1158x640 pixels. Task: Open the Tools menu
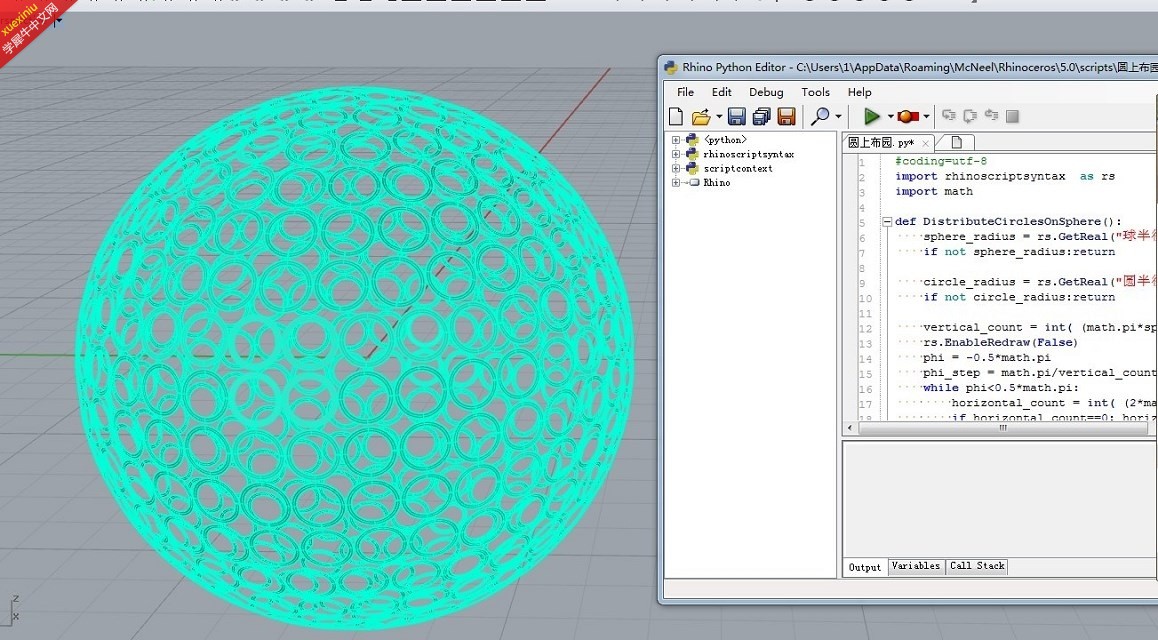(x=815, y=92)
